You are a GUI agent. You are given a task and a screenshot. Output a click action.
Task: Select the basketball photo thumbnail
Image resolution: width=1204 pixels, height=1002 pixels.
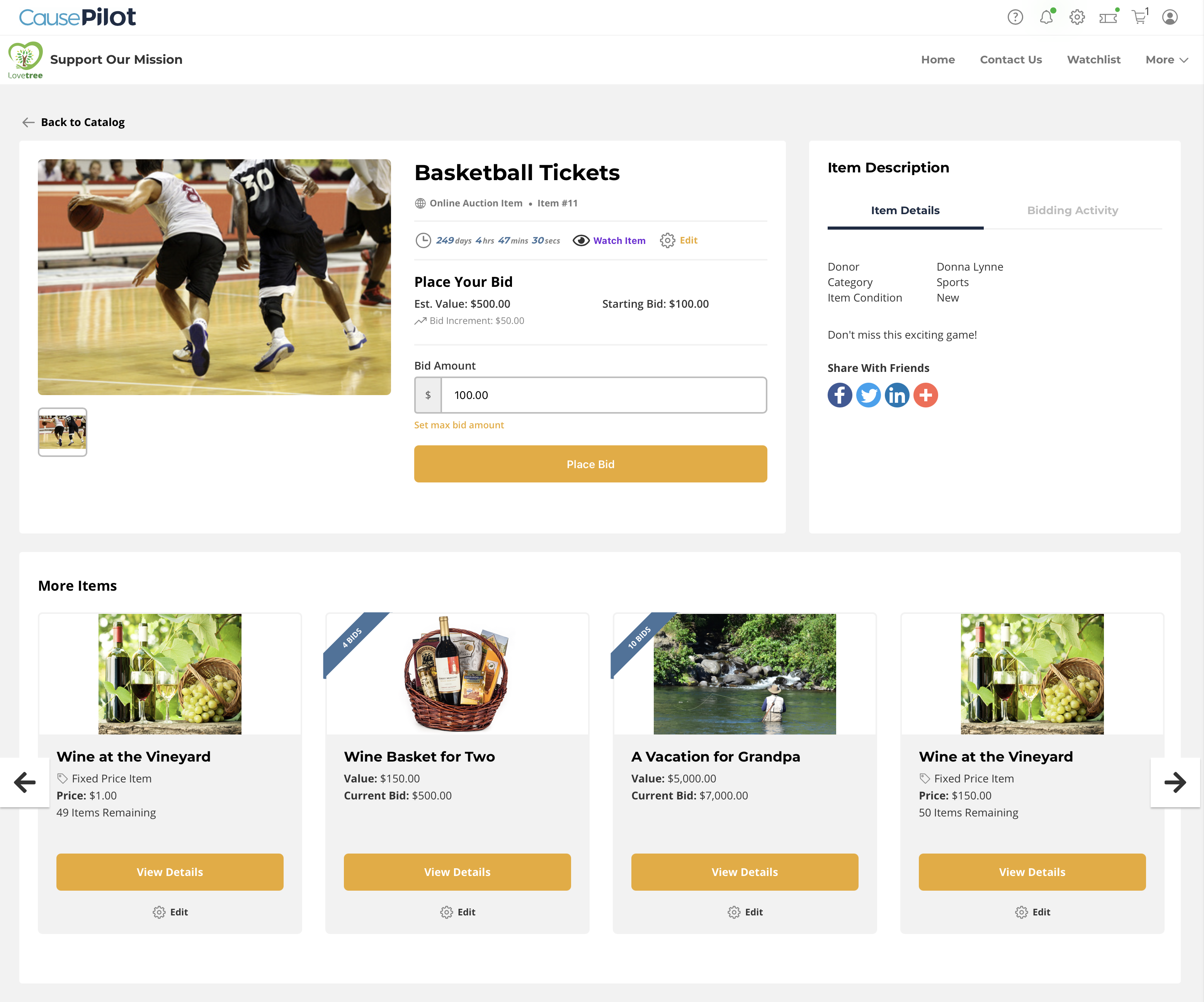coord(63,432)
